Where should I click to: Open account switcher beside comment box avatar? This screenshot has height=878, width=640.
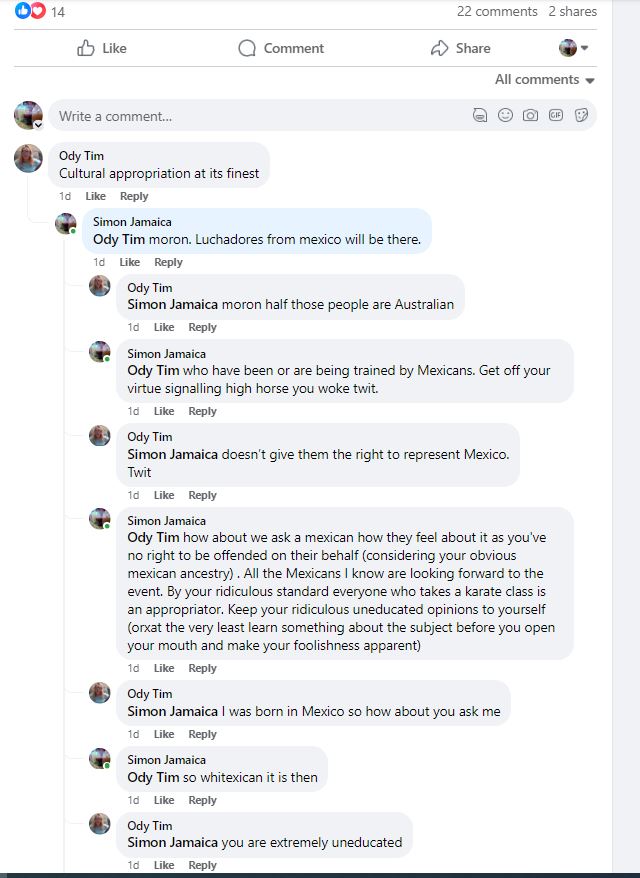point(38,125)
